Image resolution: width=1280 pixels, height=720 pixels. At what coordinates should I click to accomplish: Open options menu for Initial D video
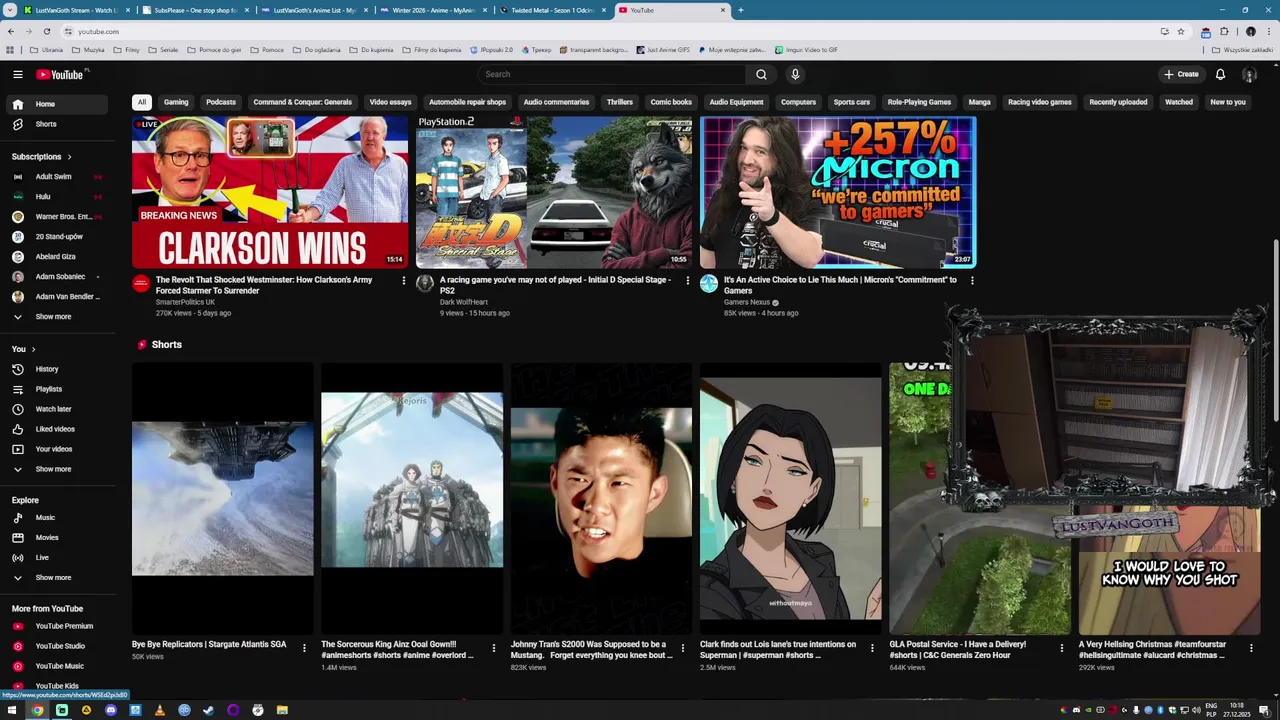point(687,281)
